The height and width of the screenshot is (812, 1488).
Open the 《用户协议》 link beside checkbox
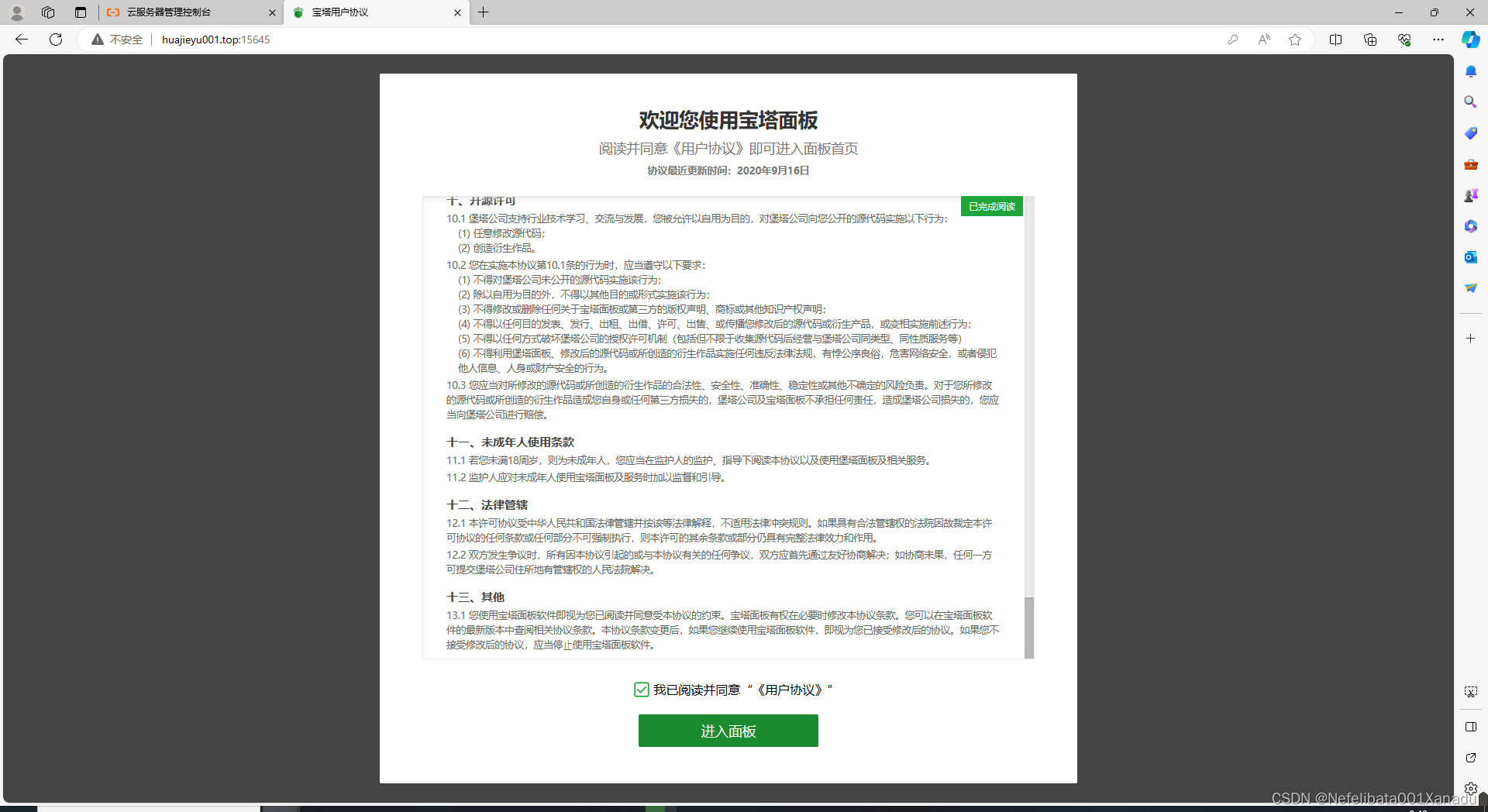[790, 690]
